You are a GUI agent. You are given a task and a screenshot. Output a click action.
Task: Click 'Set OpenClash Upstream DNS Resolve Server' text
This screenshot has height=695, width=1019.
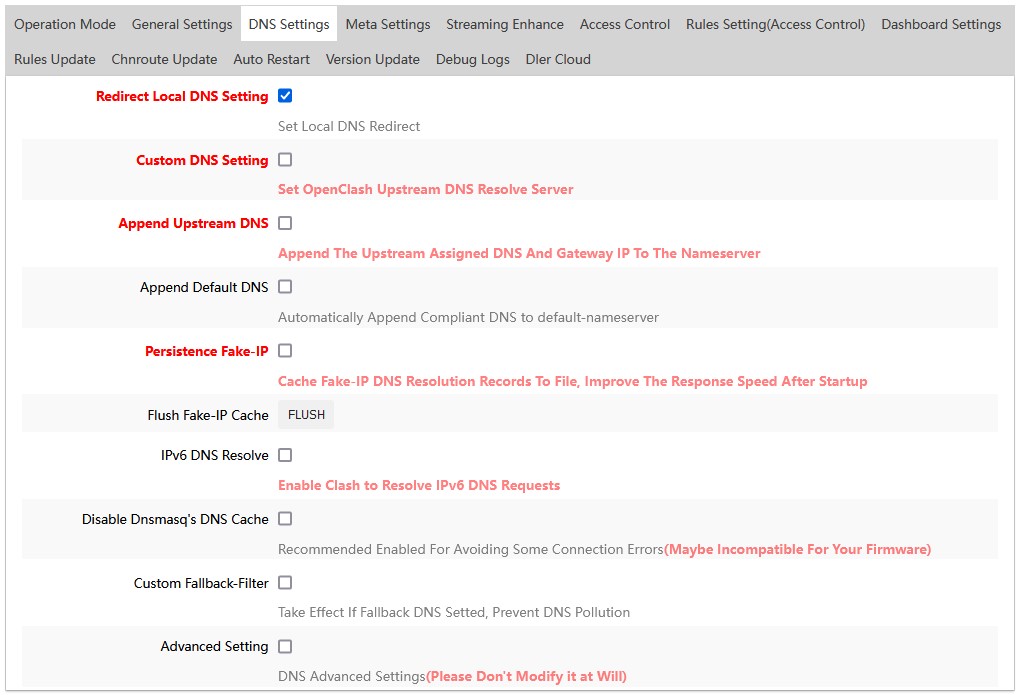[x=426, y=189]
